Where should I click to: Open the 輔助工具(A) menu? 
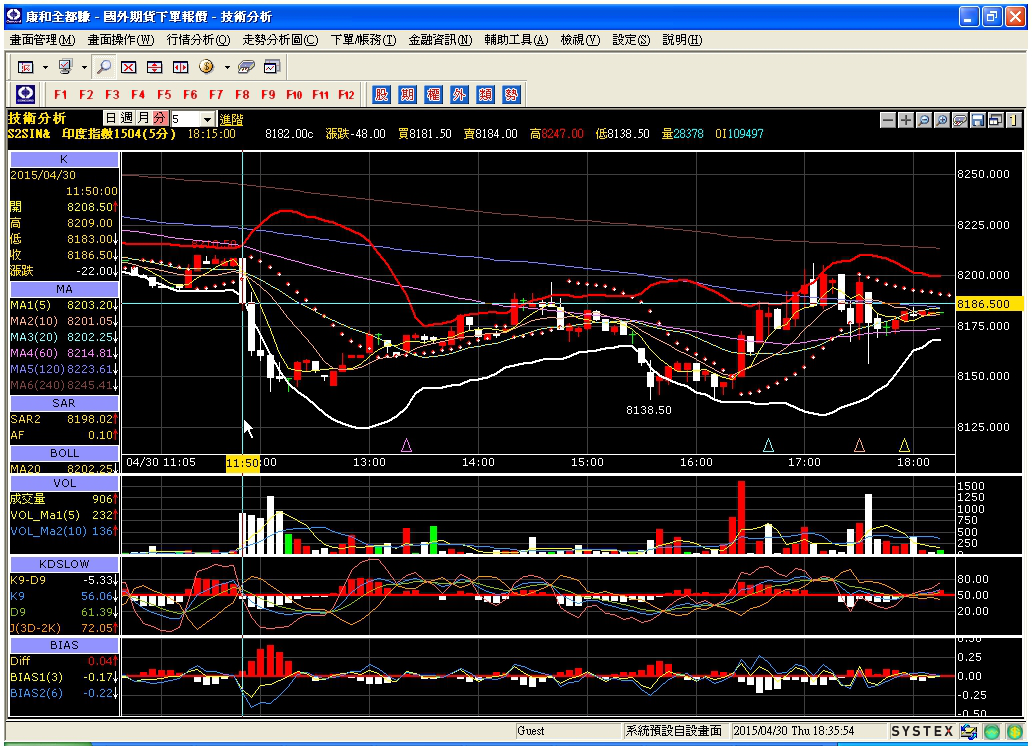pyautogui.click(x=516, y=40)
